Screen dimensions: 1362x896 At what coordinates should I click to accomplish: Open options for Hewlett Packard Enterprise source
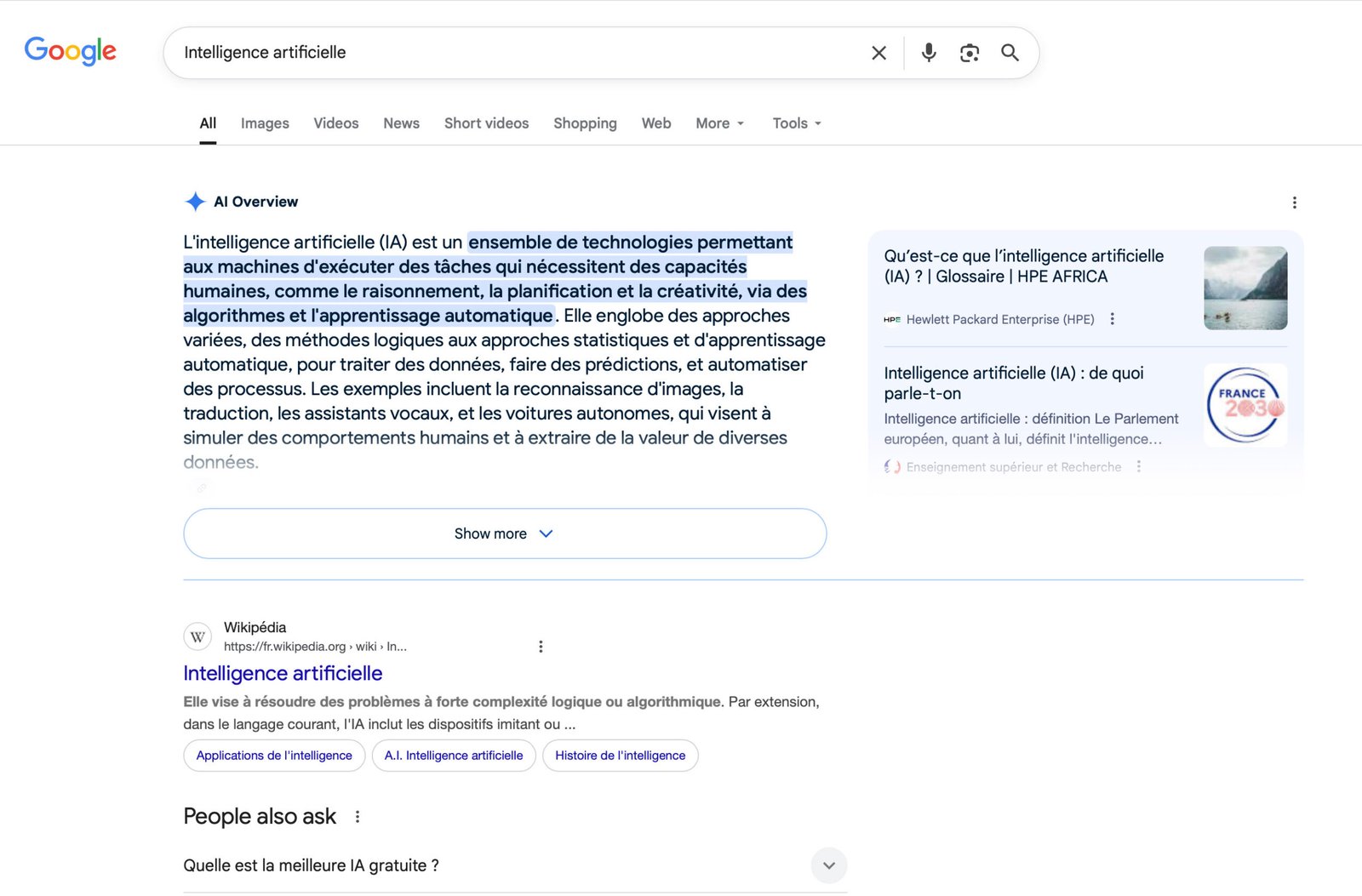1112,319
